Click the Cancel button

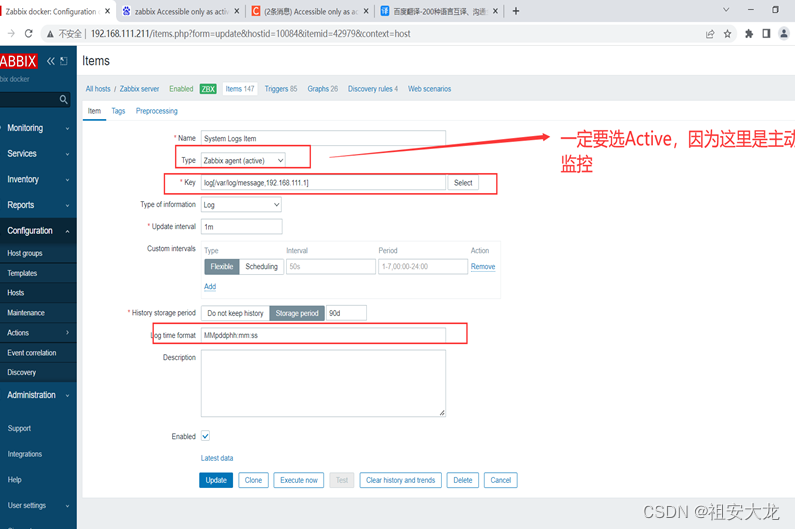click(500, 480)
